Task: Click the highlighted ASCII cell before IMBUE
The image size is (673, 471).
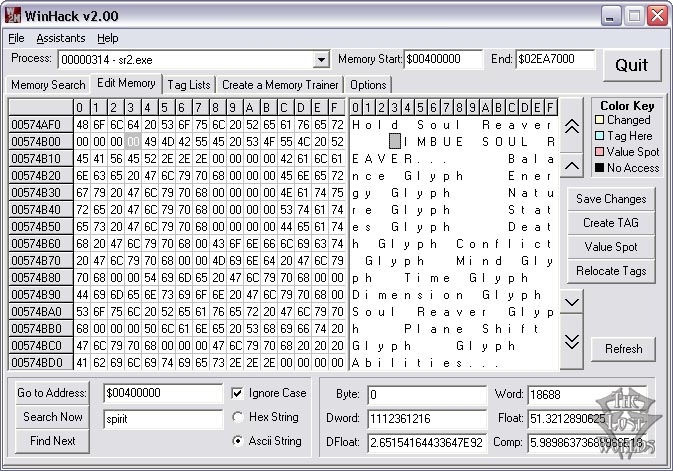Action: click(394, 141)
